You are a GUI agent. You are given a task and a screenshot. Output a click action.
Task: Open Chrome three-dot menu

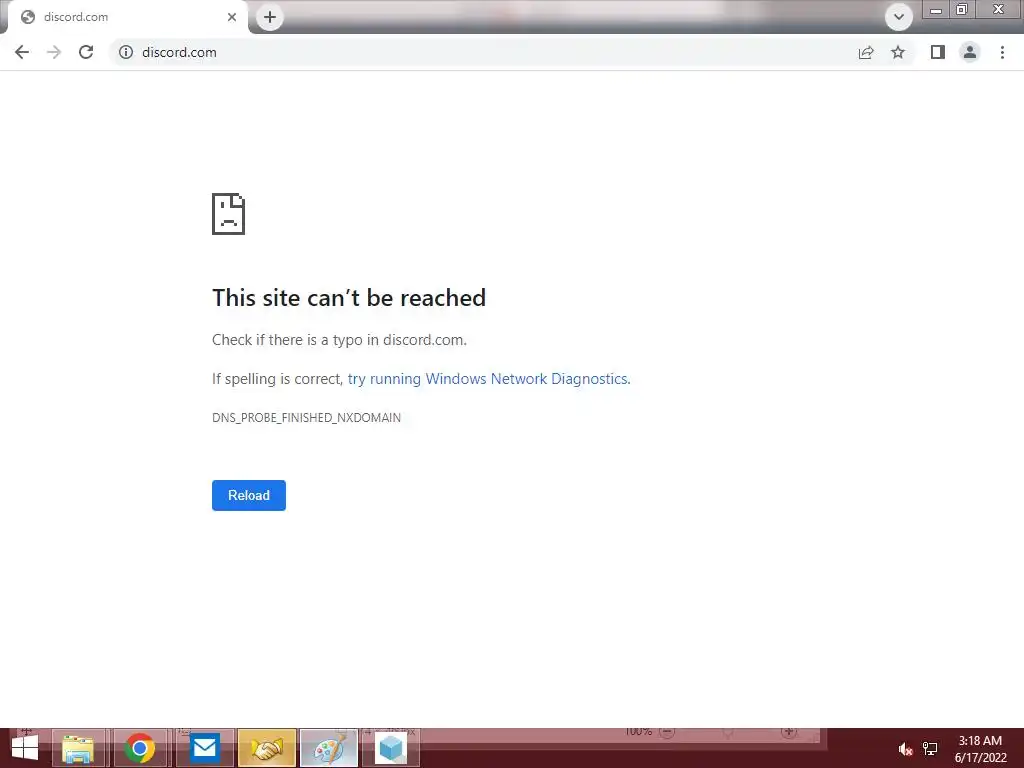1002,52
